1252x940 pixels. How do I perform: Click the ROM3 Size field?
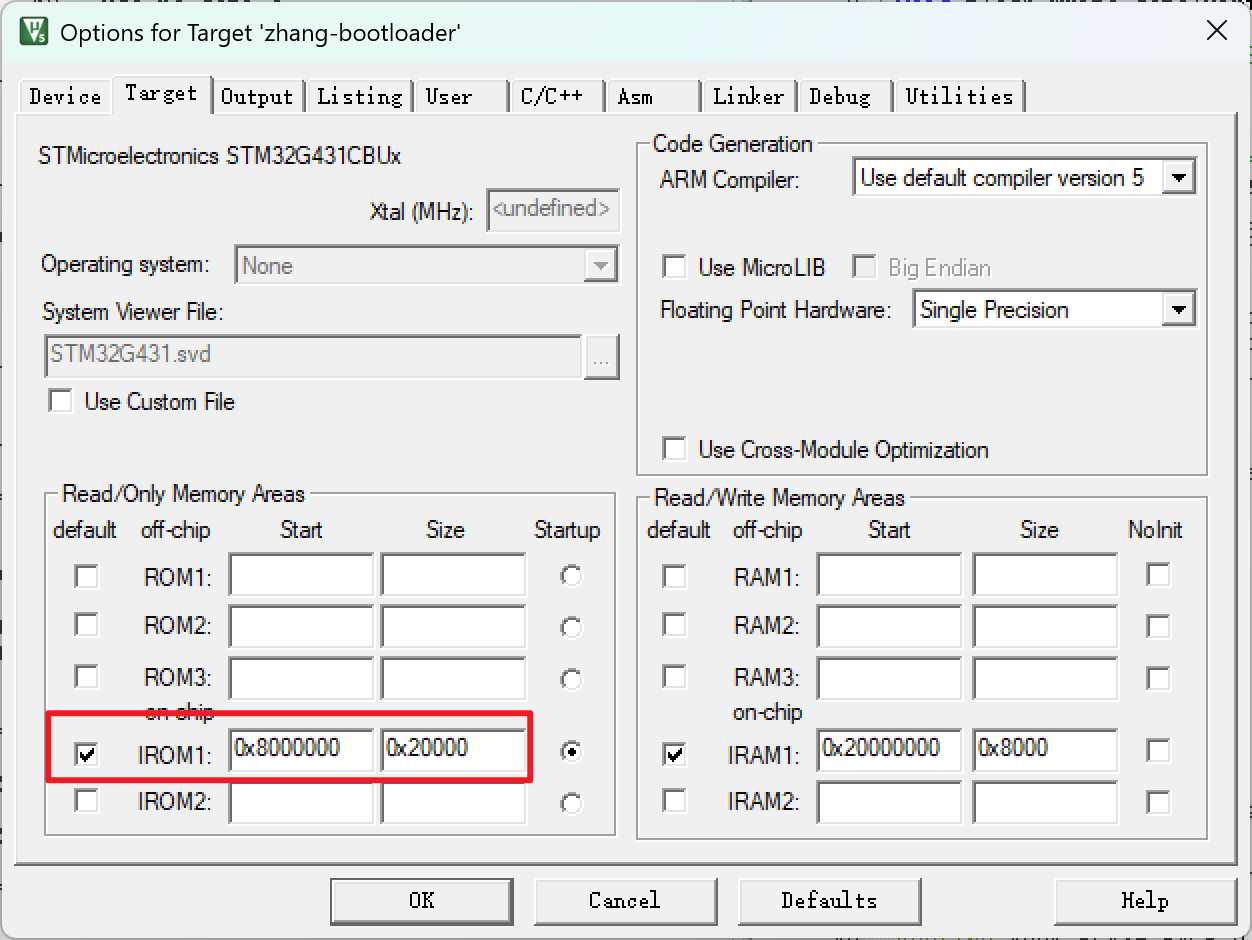click(x=453, y=678)
